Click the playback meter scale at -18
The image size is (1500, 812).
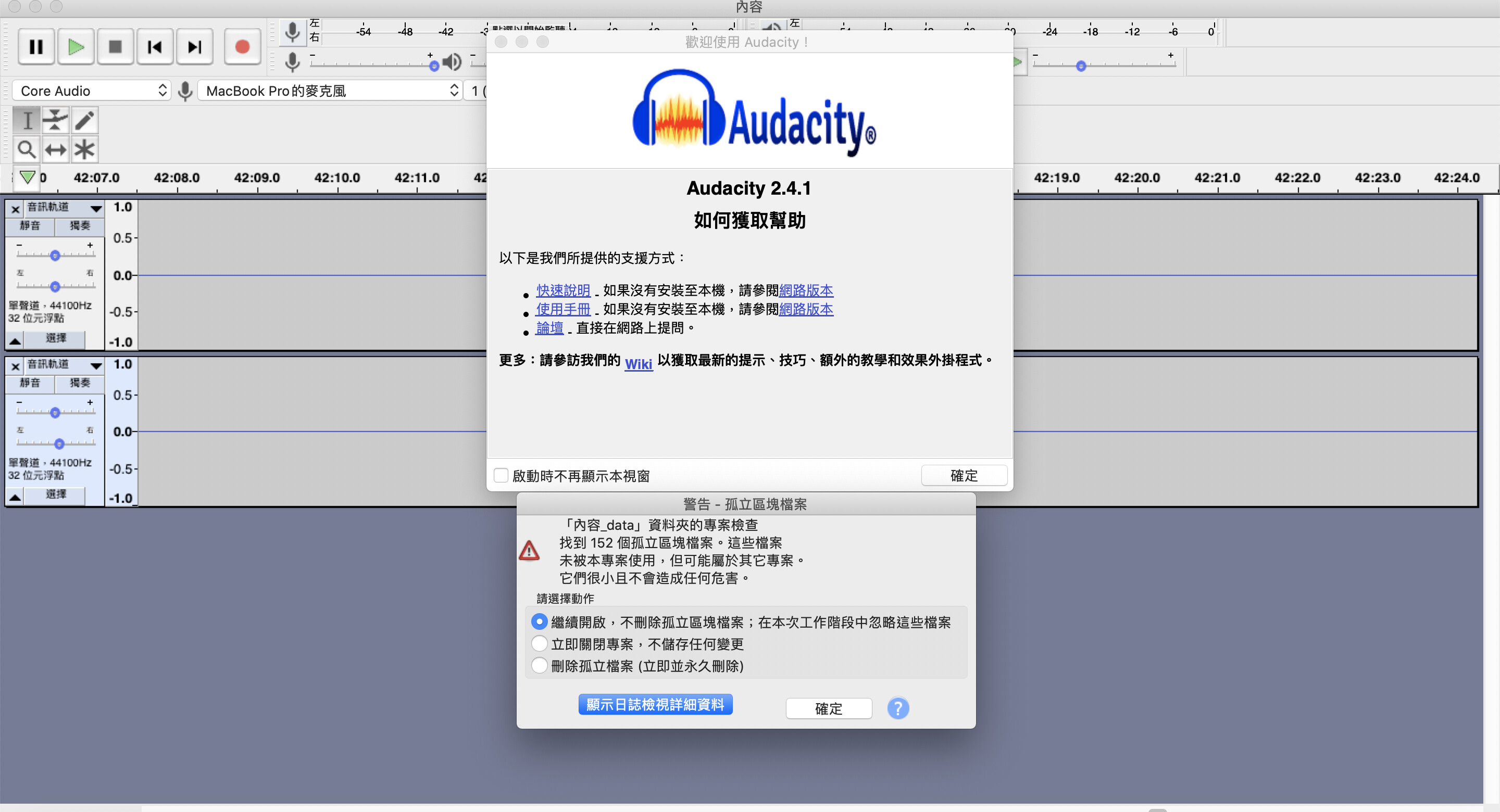tap(1091, 31)
